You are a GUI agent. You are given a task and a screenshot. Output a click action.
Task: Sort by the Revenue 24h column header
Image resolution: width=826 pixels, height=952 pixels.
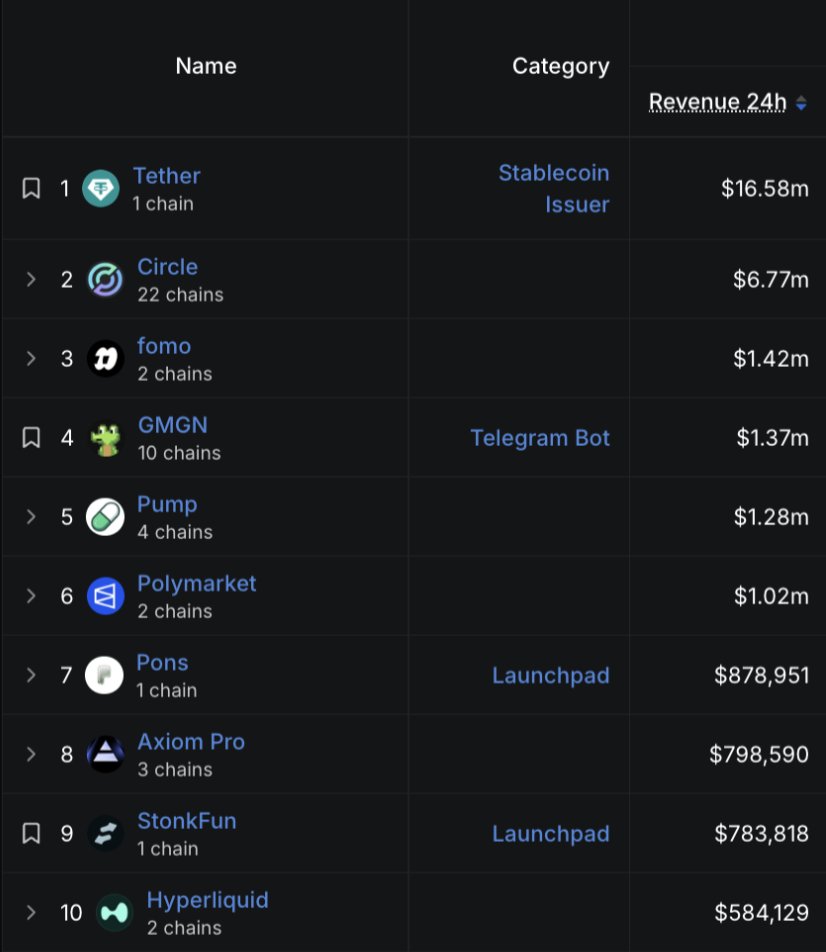717,102
